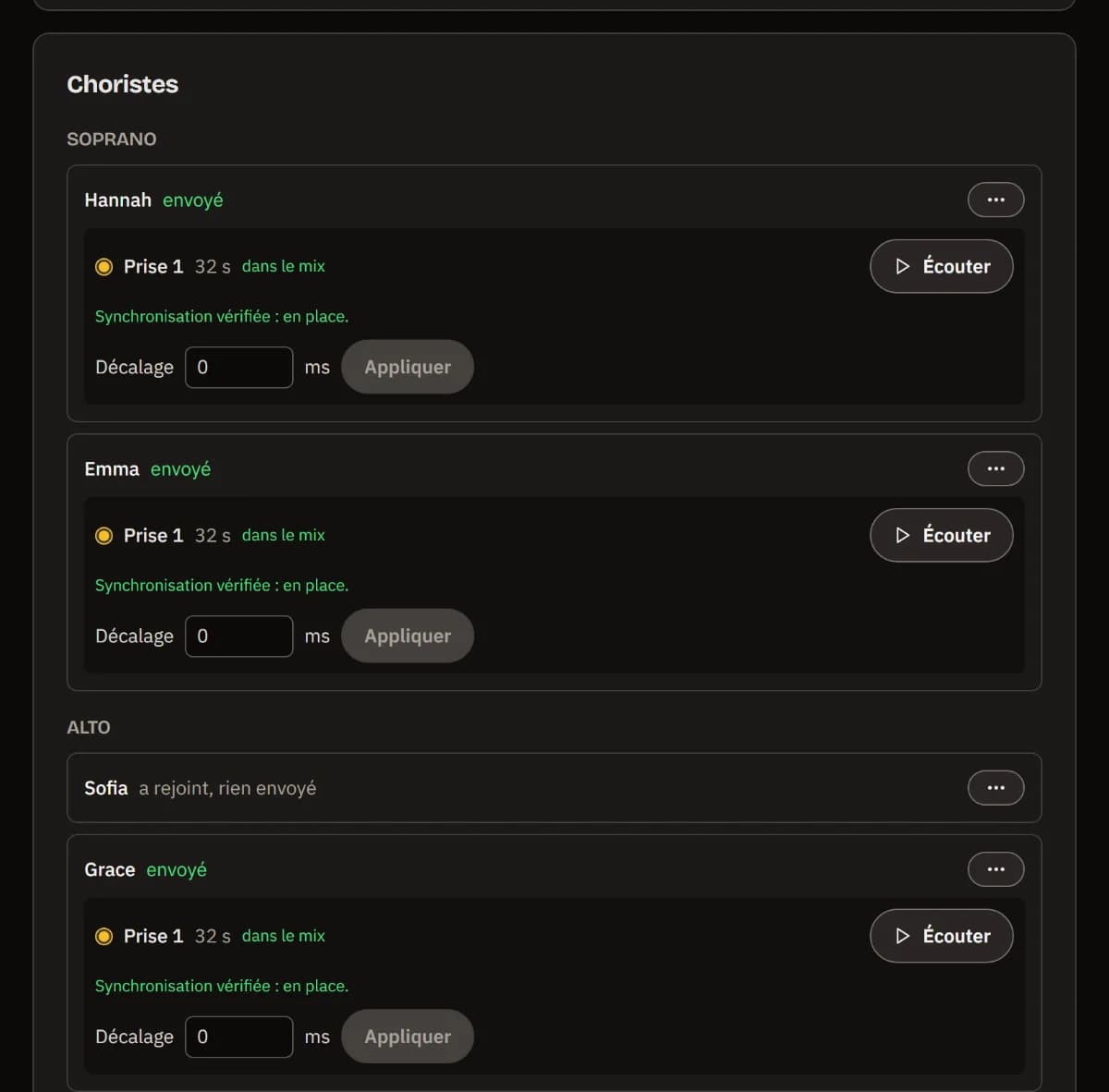Play Hannah's Prise 1 with Écouter

coord(941,266)
